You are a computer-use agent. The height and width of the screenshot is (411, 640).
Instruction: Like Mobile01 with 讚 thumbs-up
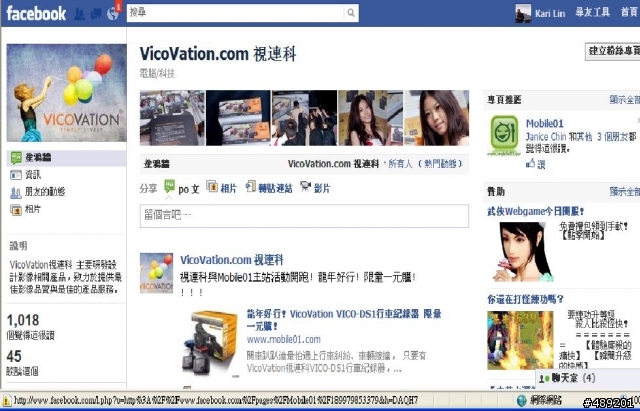click(x=535, y=164)
